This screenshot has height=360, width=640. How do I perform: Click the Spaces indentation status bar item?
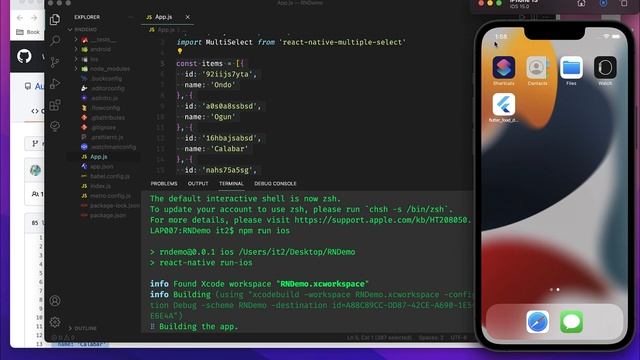(431, 338)
